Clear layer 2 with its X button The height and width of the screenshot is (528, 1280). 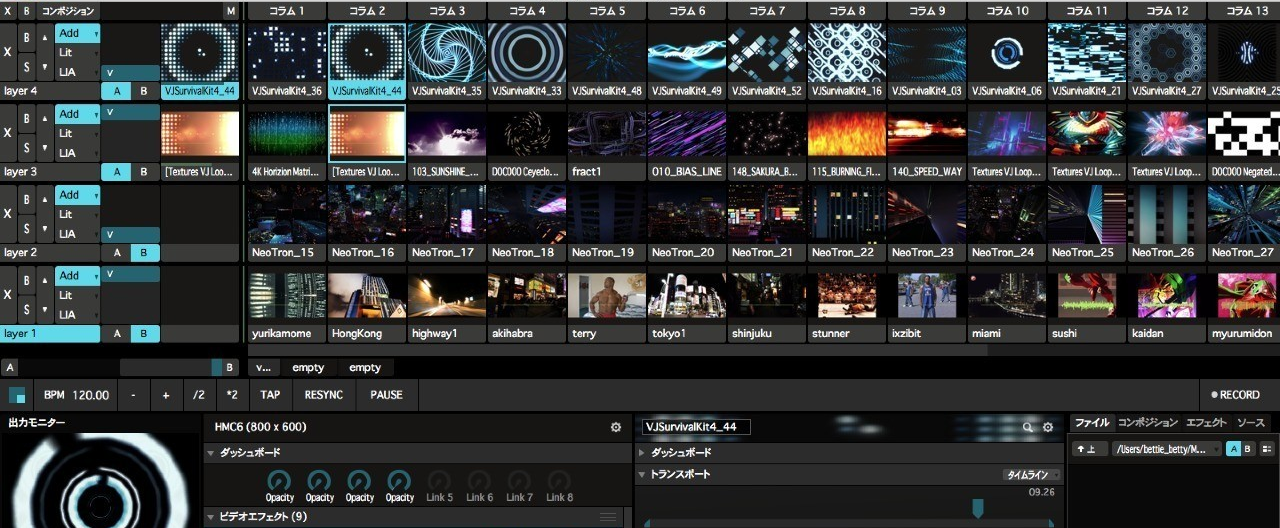click(8, 214)
